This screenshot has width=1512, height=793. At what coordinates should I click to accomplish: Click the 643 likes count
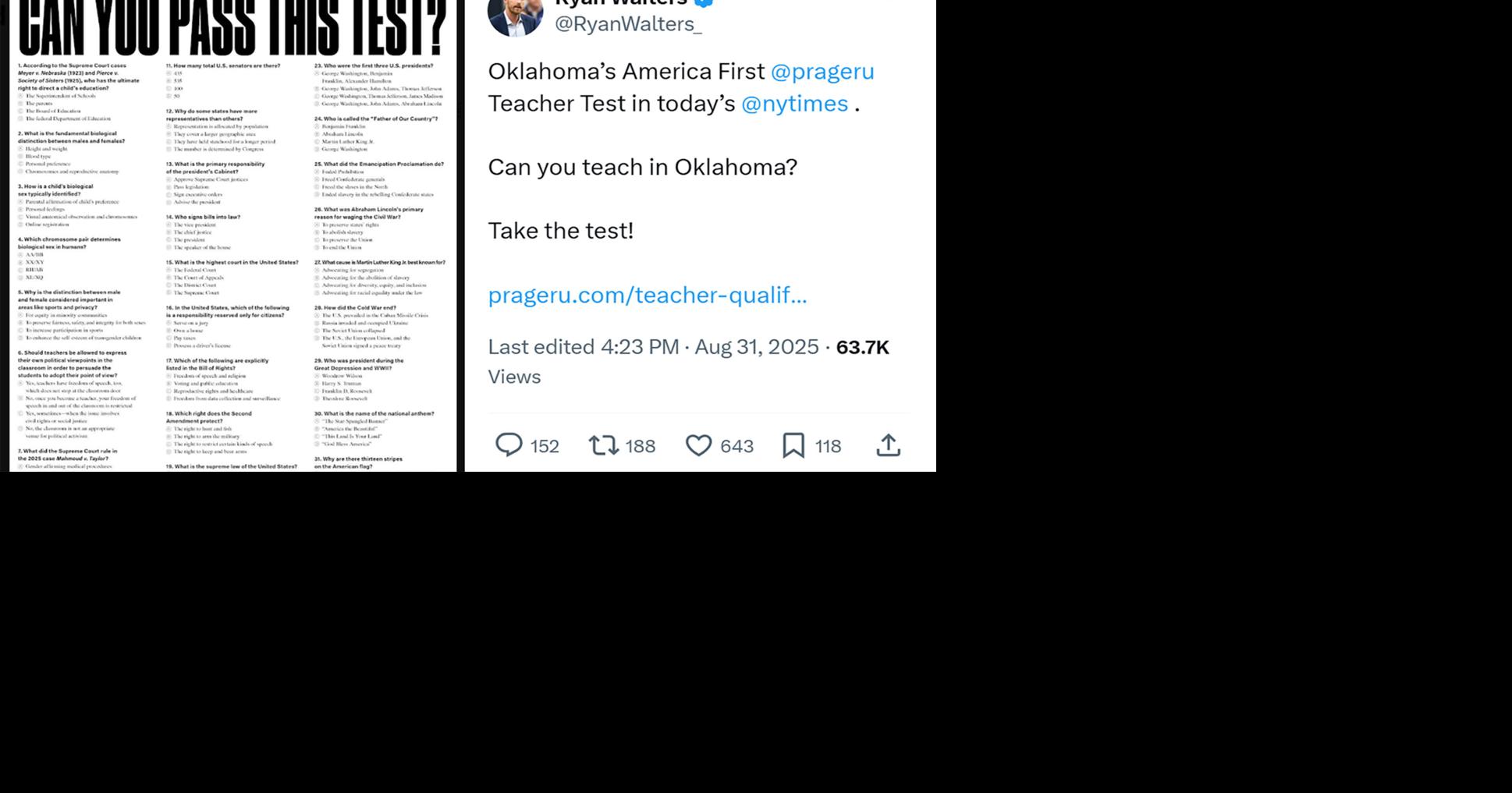tap(736, 446)
